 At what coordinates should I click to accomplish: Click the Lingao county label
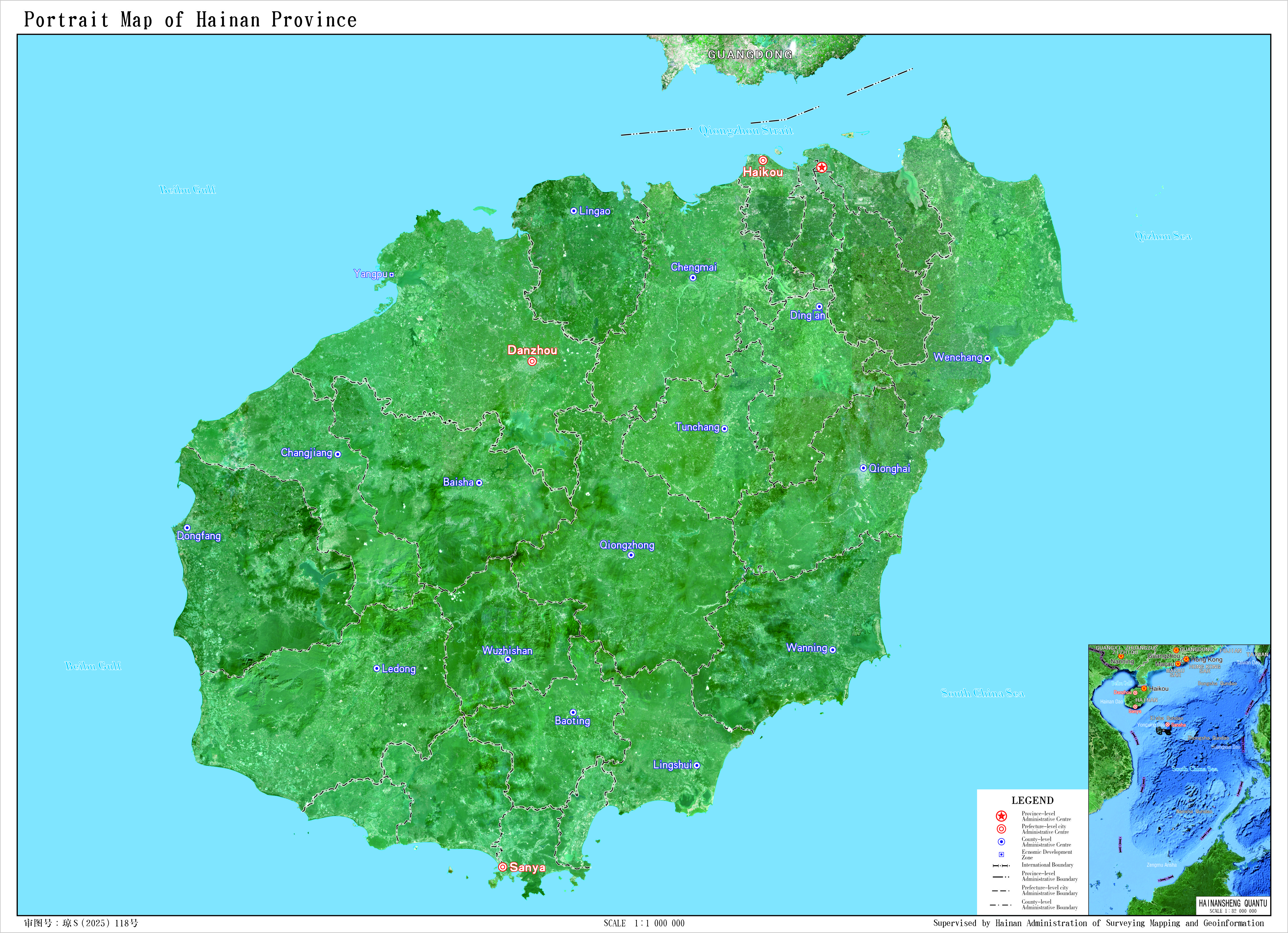tap(595, 212)
